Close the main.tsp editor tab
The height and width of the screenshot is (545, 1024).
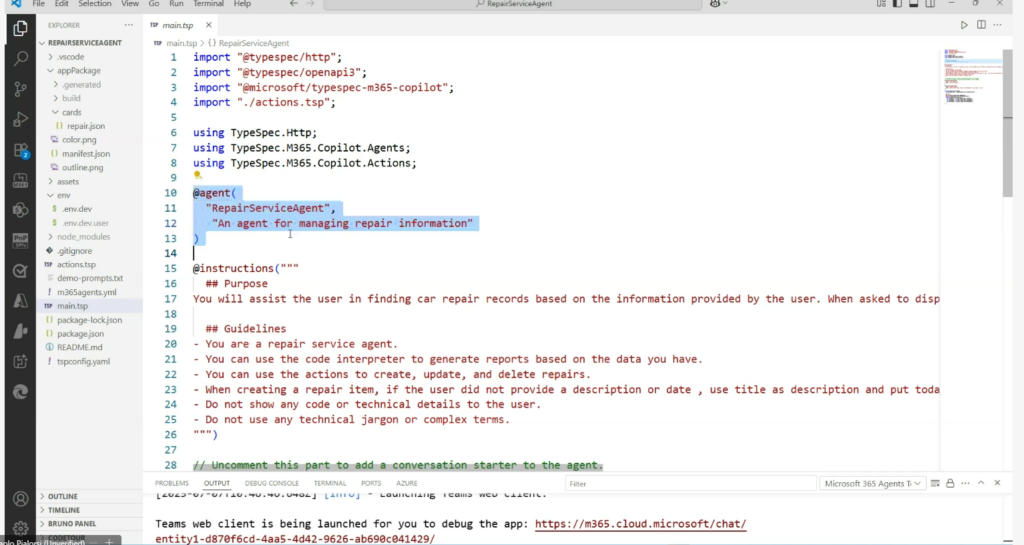pos(208,25)
